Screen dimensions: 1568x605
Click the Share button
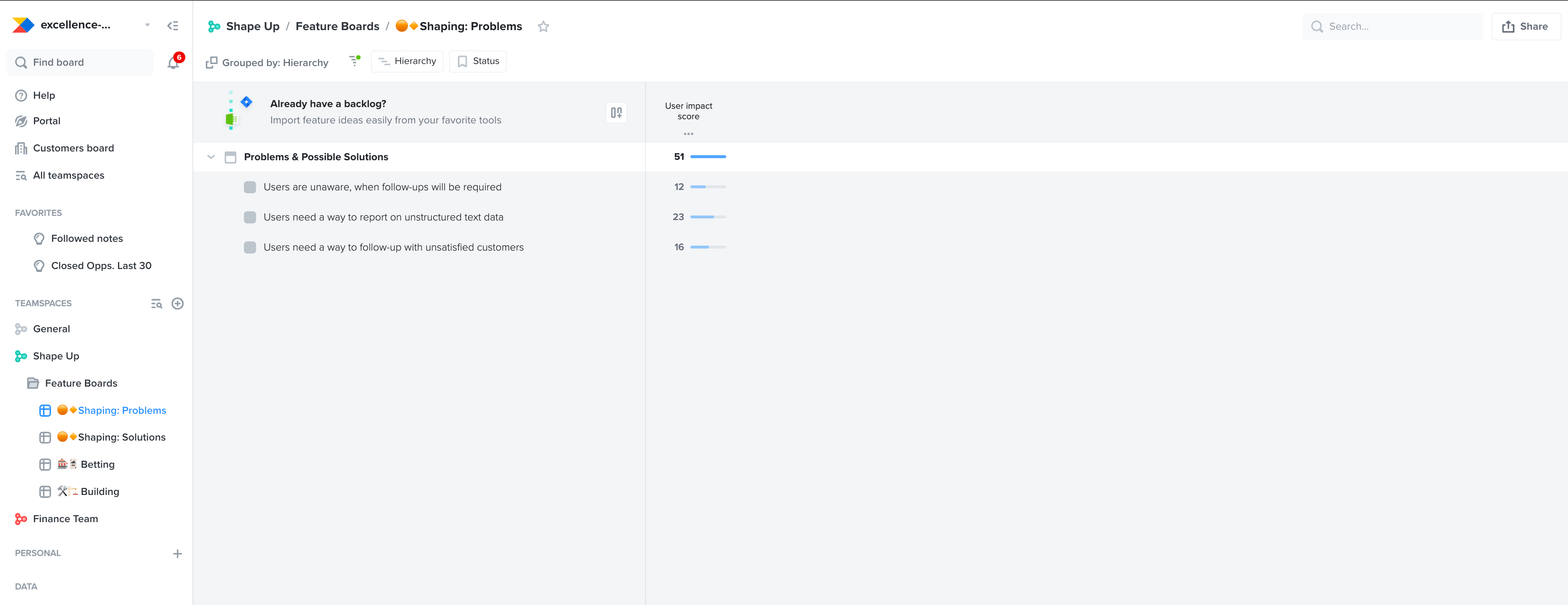(x=1526, y=26)
